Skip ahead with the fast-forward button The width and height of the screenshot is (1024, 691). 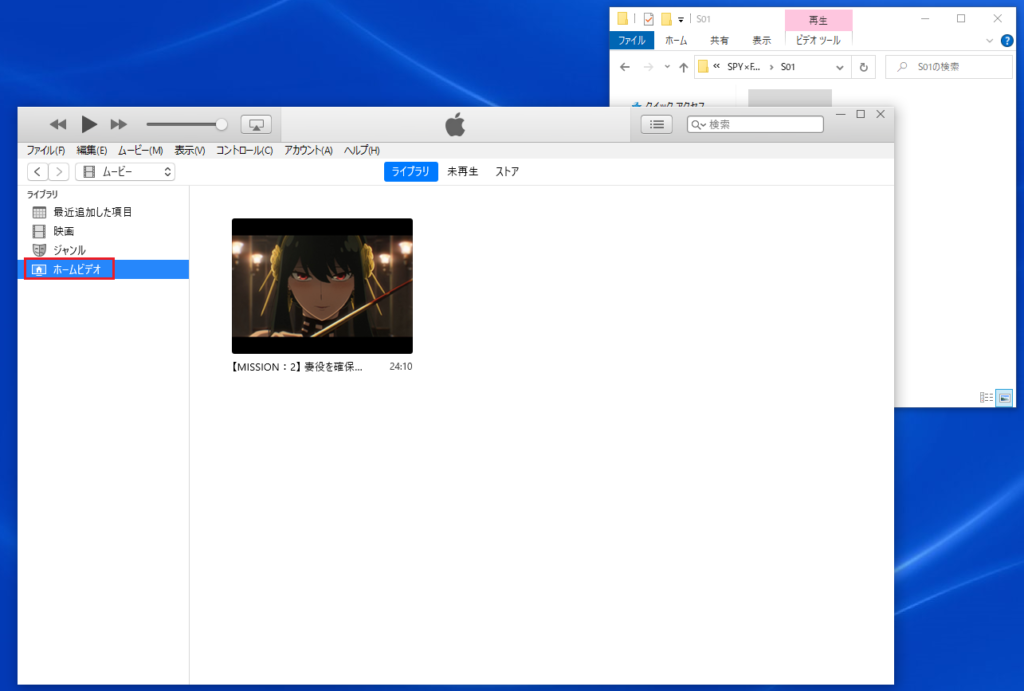[119, 124]
